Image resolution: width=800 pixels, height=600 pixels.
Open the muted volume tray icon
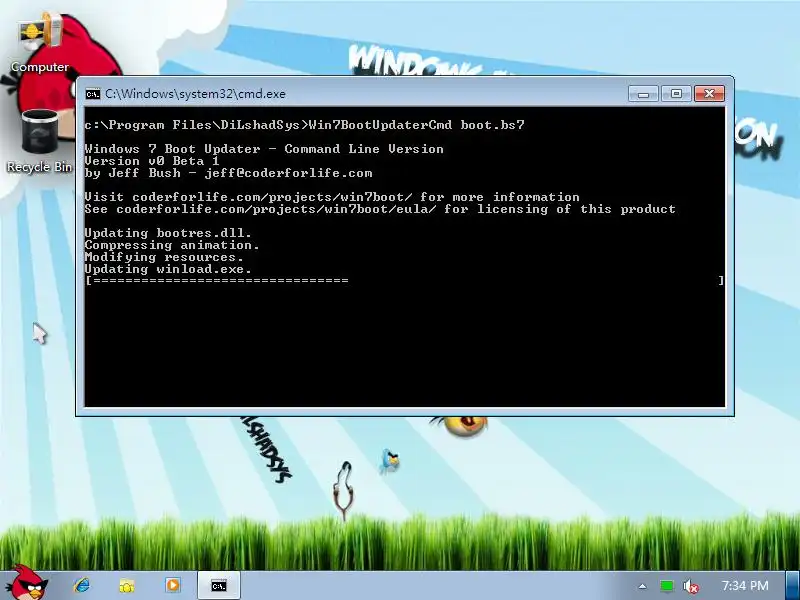[x=691, y=586]
